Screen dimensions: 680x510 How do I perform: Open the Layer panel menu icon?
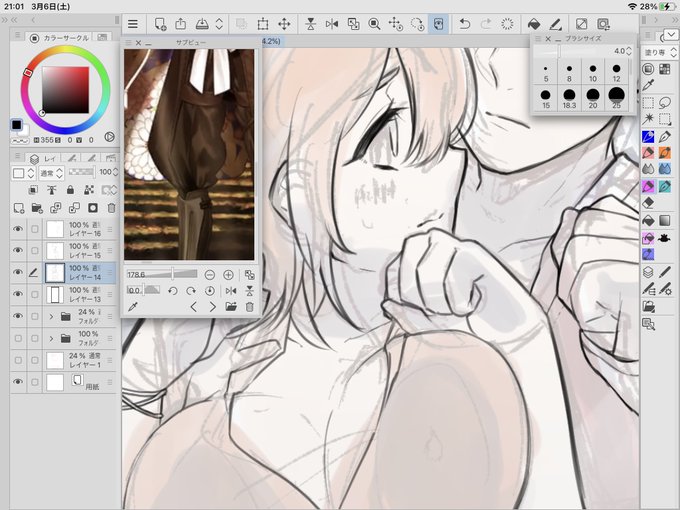pyautogui.click(x=17, y=155)
